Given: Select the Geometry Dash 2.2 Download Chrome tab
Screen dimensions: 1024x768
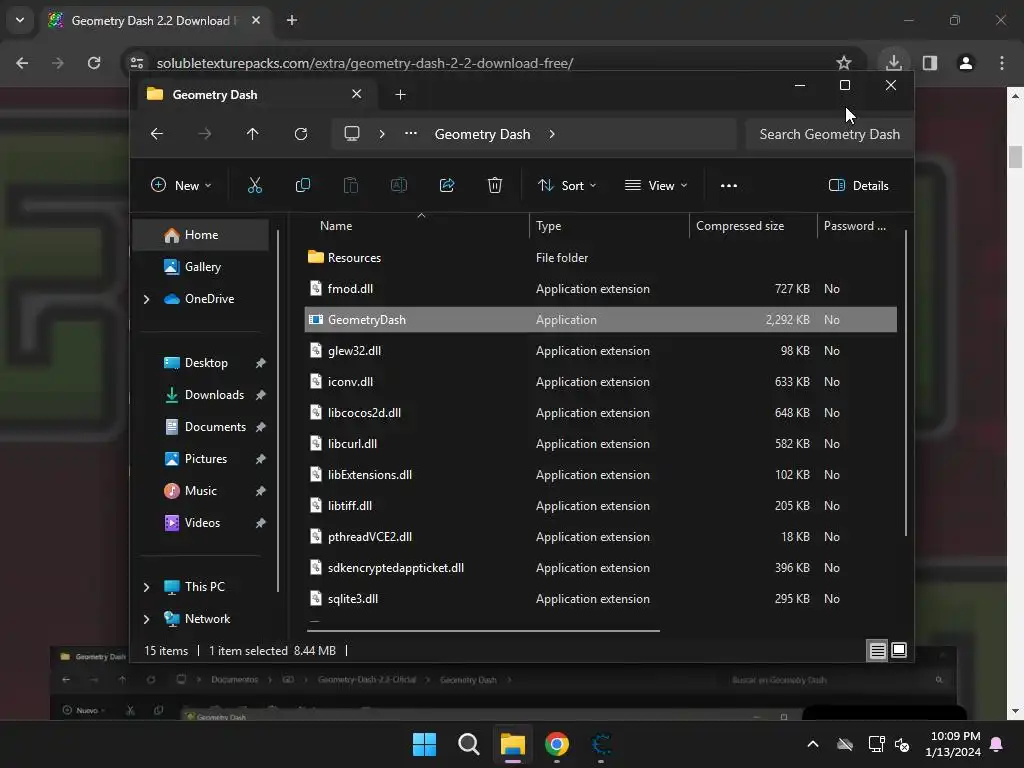Looking at the screenshot, I should click(x=157, y=20).
